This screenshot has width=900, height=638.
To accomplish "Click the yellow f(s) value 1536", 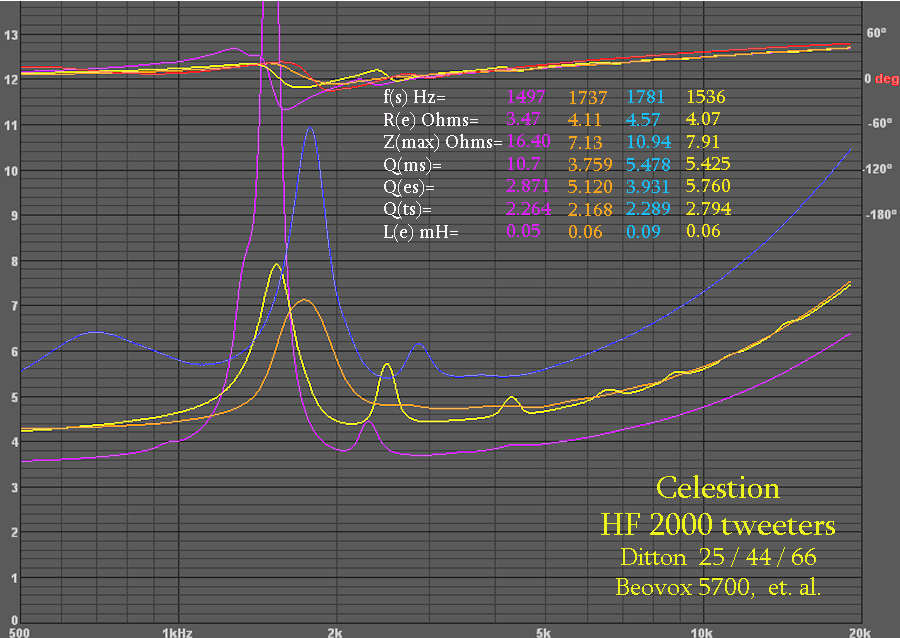I will pyautogui.click(x=706, y=96).
